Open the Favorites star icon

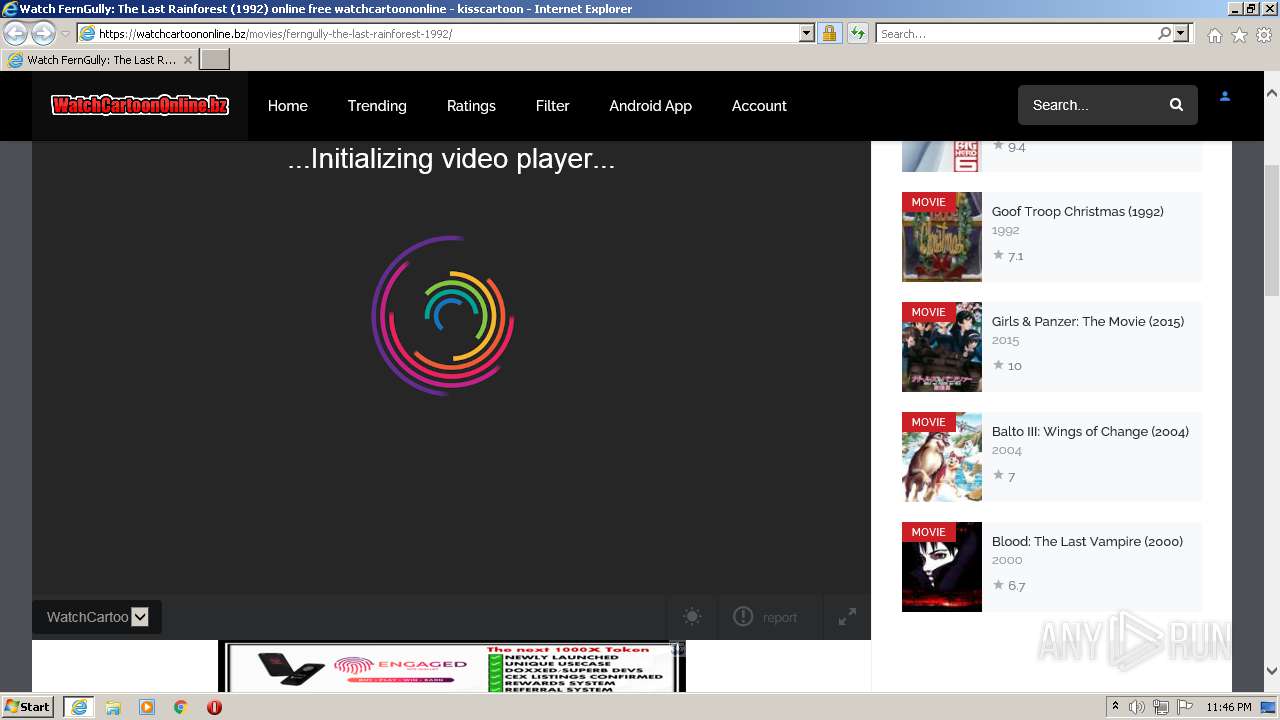tap(1239, 35)
